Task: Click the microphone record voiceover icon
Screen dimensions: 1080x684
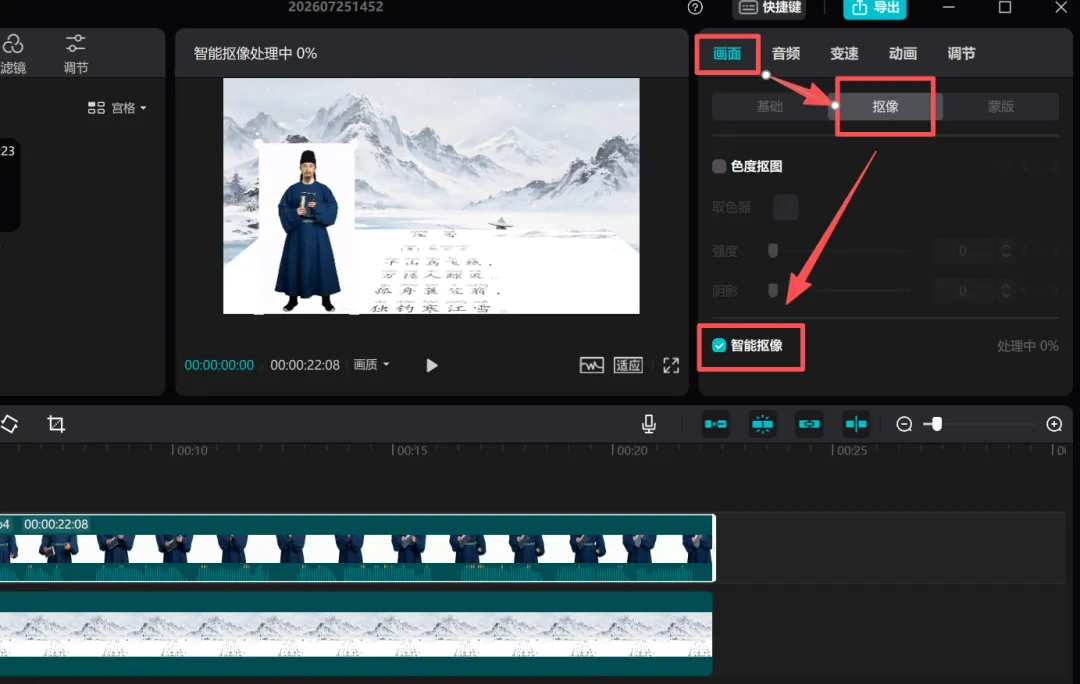Action: pyautogui.click(x=649, y=424)
